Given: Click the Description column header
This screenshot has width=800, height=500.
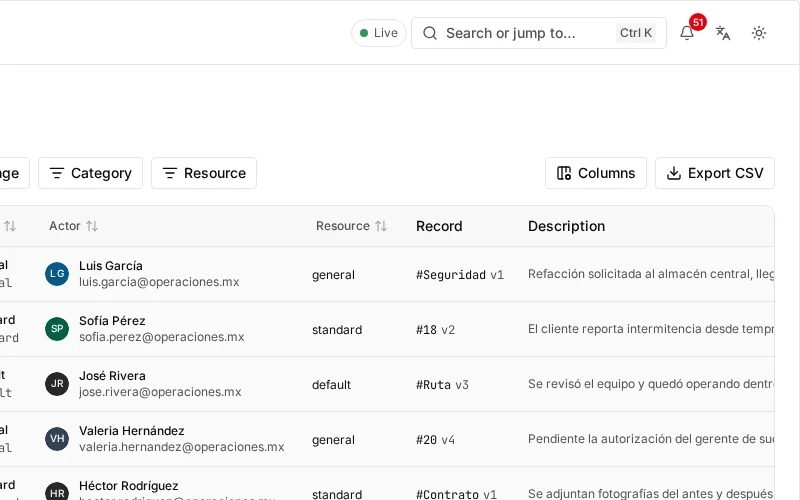Looking at the screenshot, I should tap(566, 226).
